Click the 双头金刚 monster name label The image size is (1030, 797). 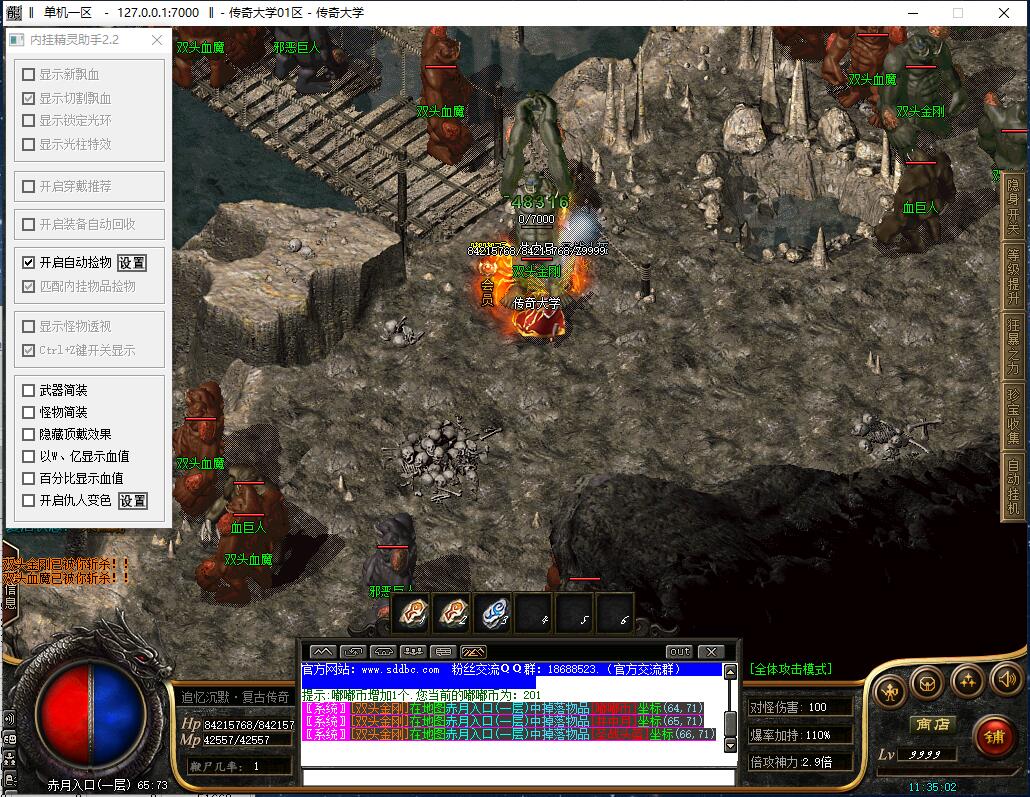(x=536, y=271)
